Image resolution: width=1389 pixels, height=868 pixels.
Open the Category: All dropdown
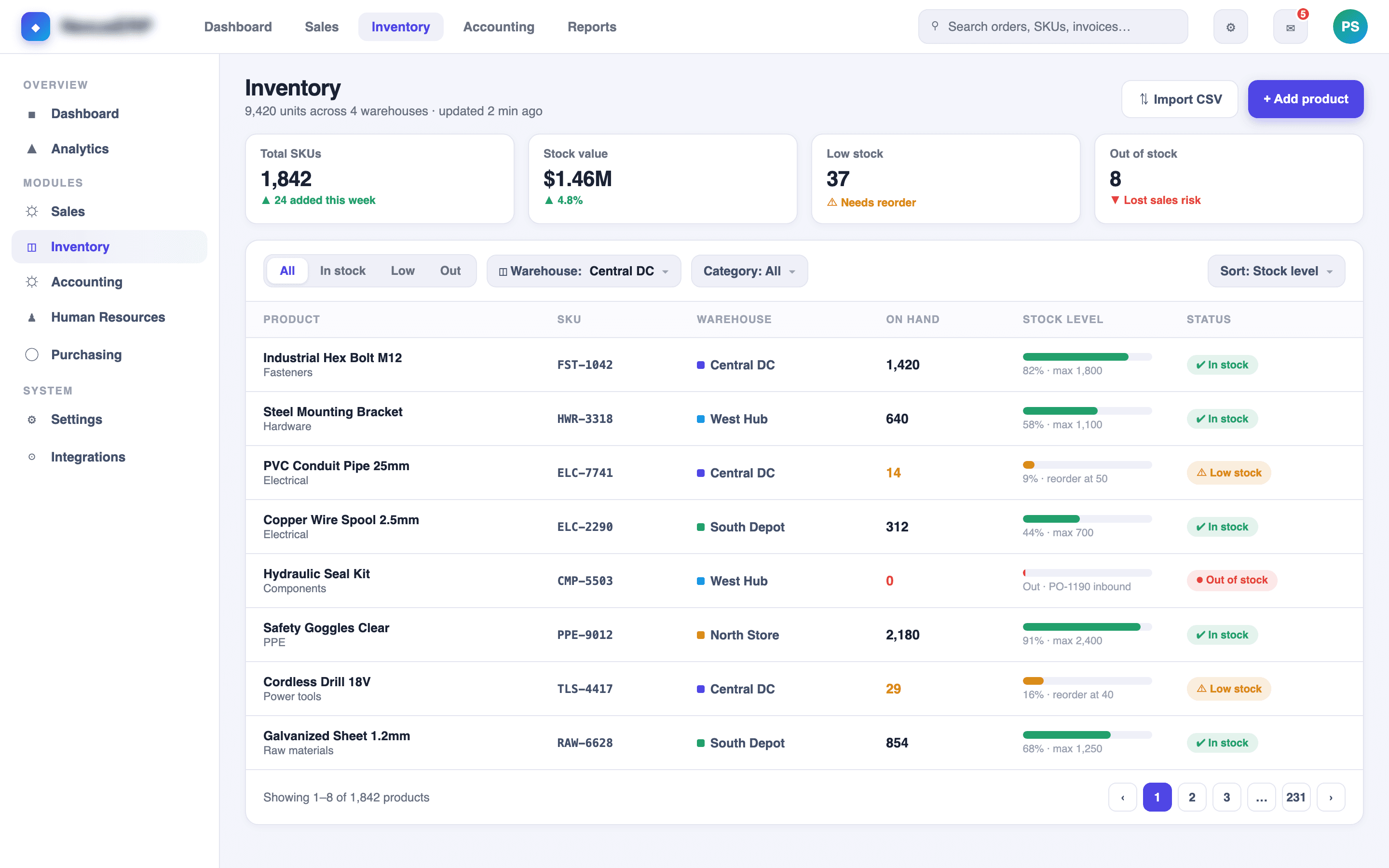[749, 271]
